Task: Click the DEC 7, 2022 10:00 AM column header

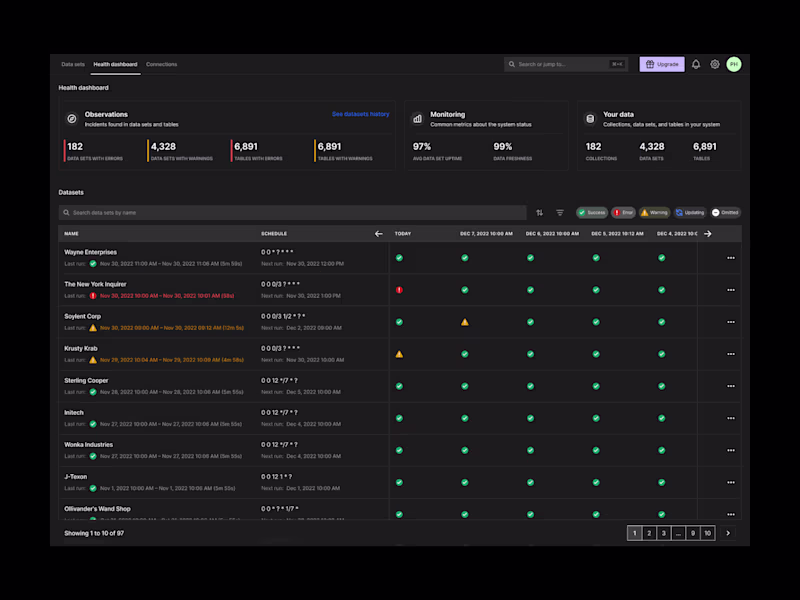Action: pyautogui.click(x=486, y=234)
